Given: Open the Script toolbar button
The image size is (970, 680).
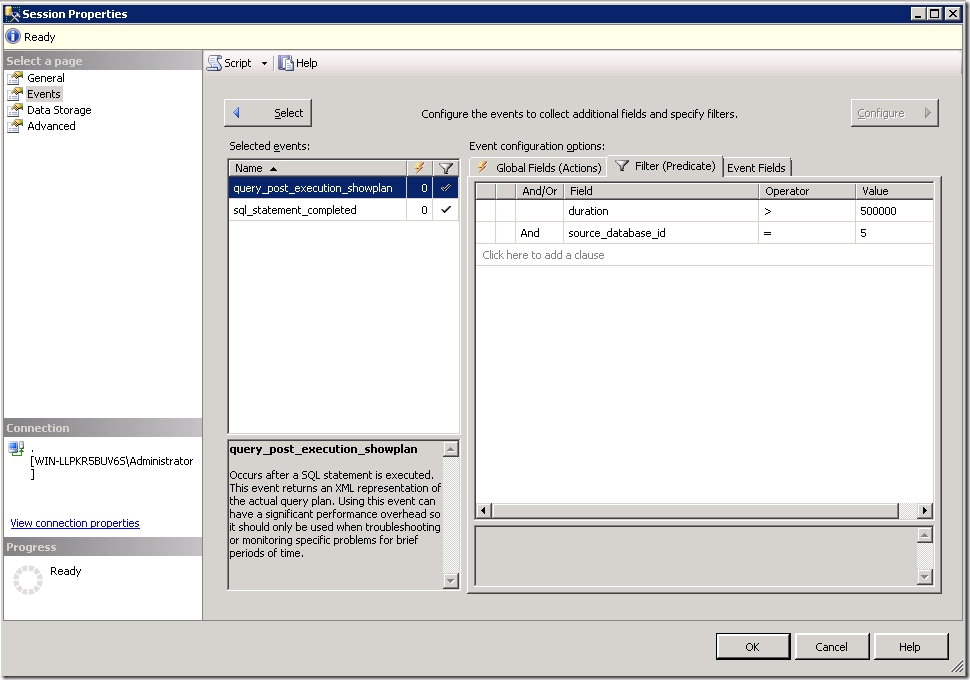Looking at the screenshot, I should click(x=230, y=63).
